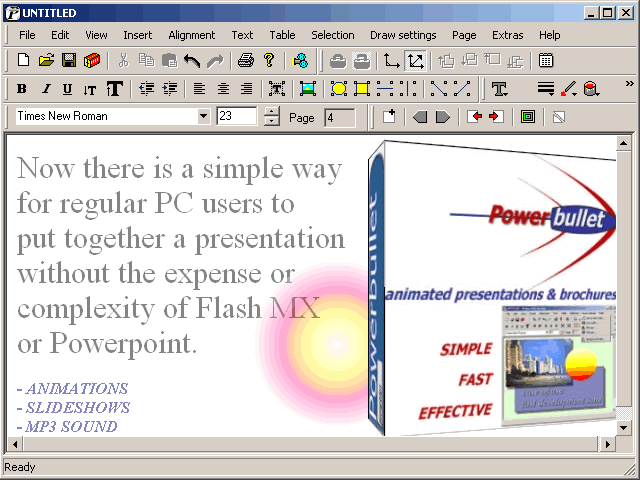Toggle italic formatting
Screen dimensions: 640x480
point(46,89)
